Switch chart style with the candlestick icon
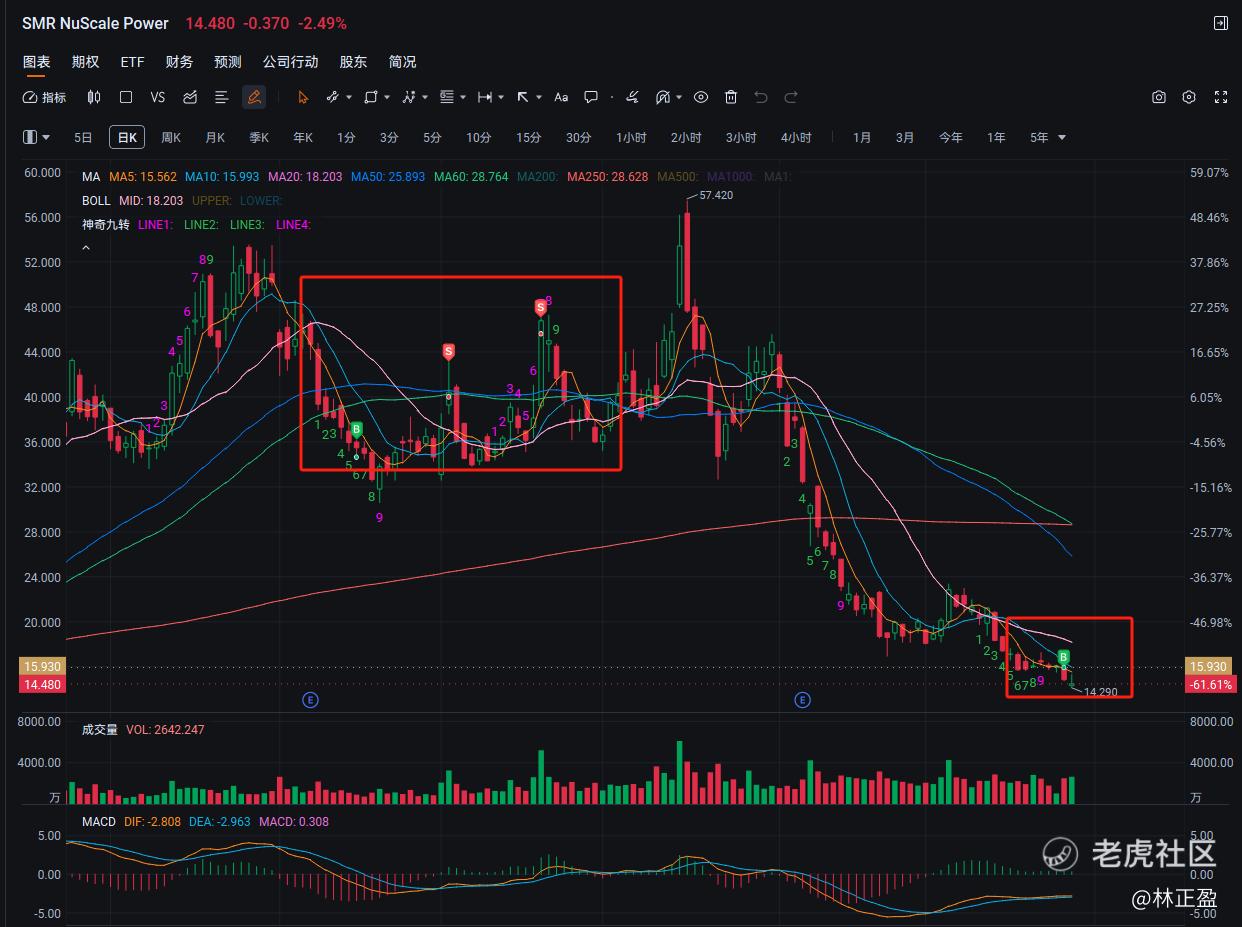The width and height of the screenshot is (1242, 927). click(x=94, y=97)
